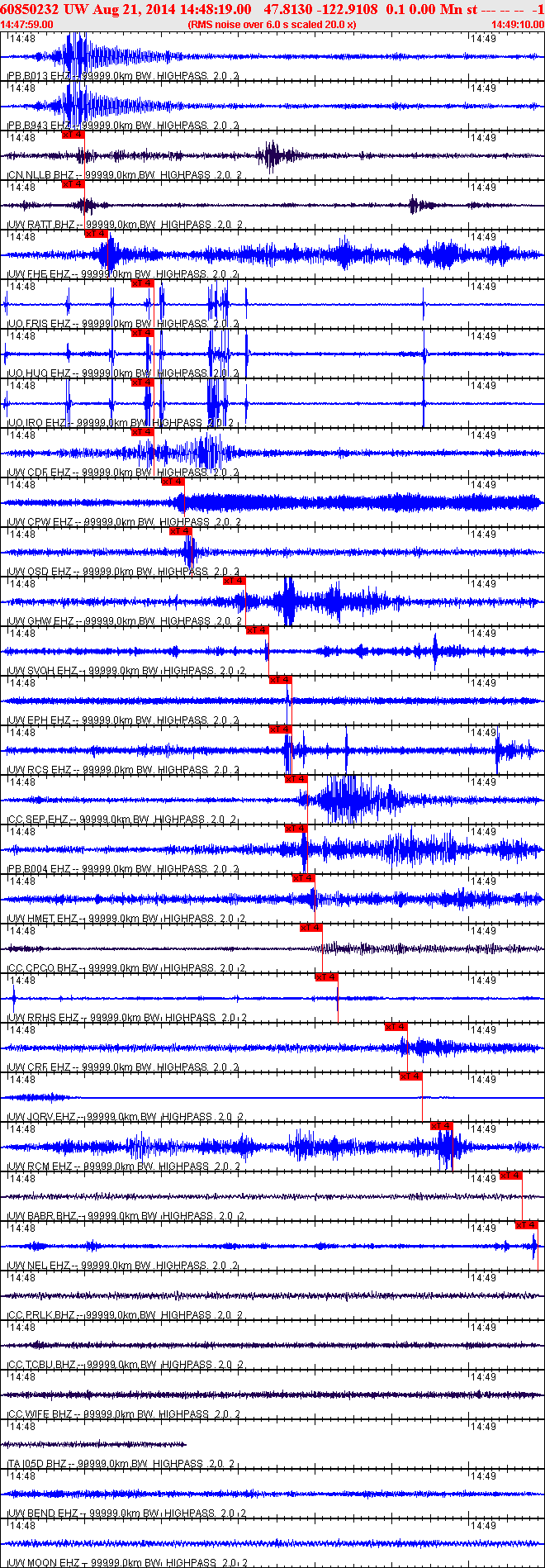Select the 'UO FRIS EHZ' station label

click(39, 324)
